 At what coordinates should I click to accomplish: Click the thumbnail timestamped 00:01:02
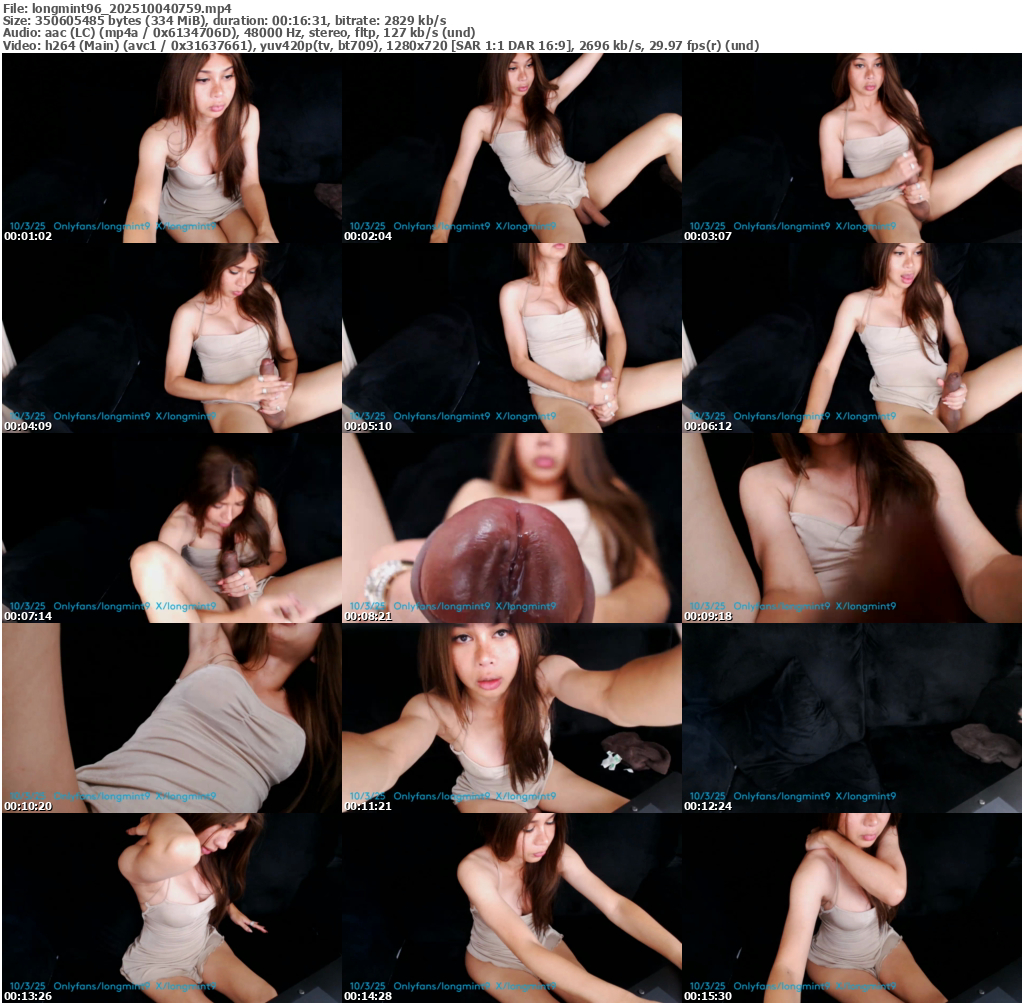171,147
